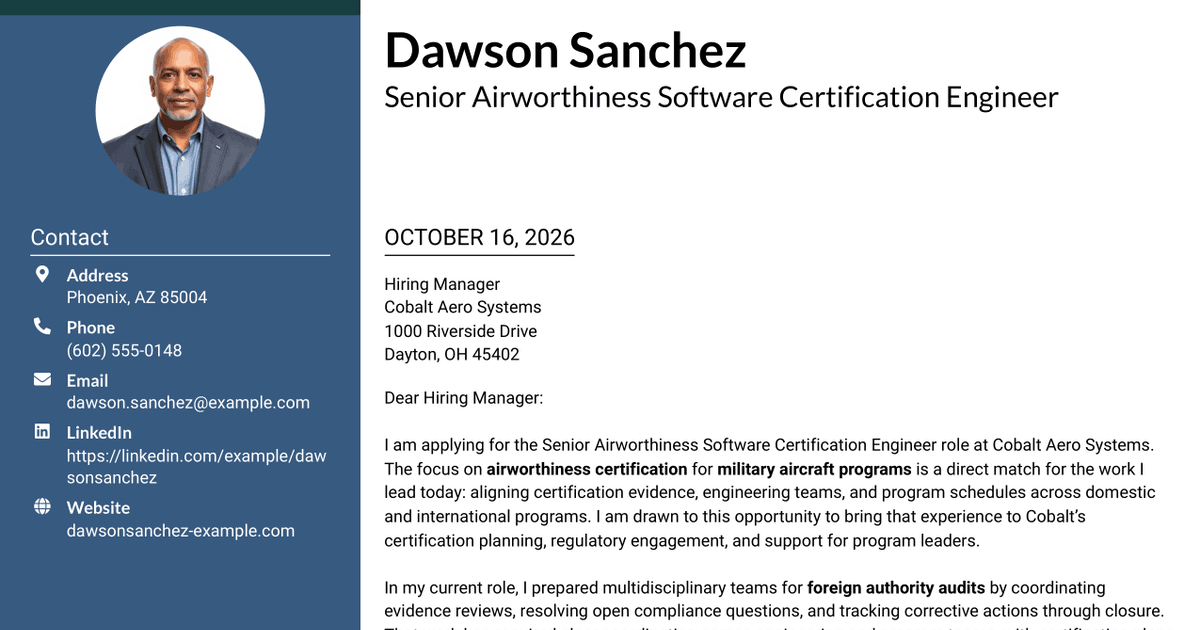Viewport: 1200px width, 630px height.
Task: Click the LinkedIn logo icon
Action: (x=42, y=431)
